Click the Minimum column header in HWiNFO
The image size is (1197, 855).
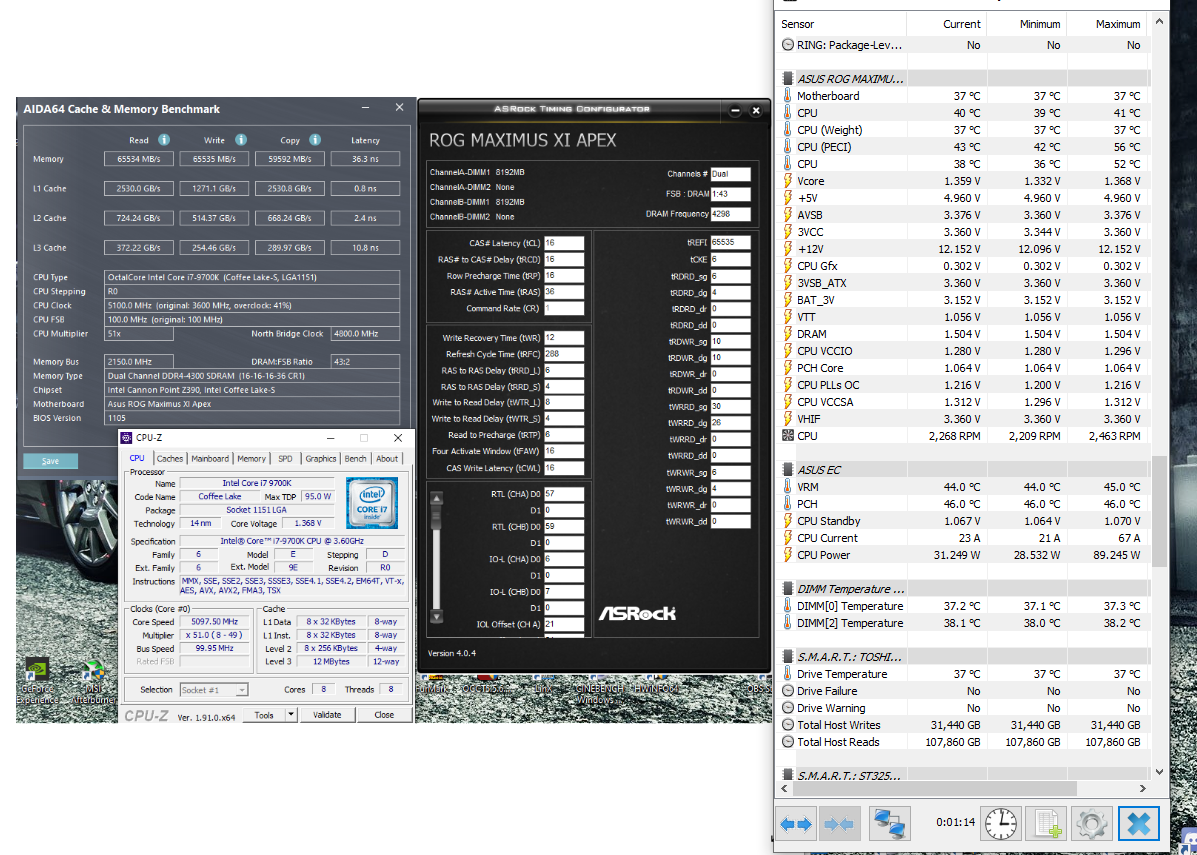[1026, 24]
